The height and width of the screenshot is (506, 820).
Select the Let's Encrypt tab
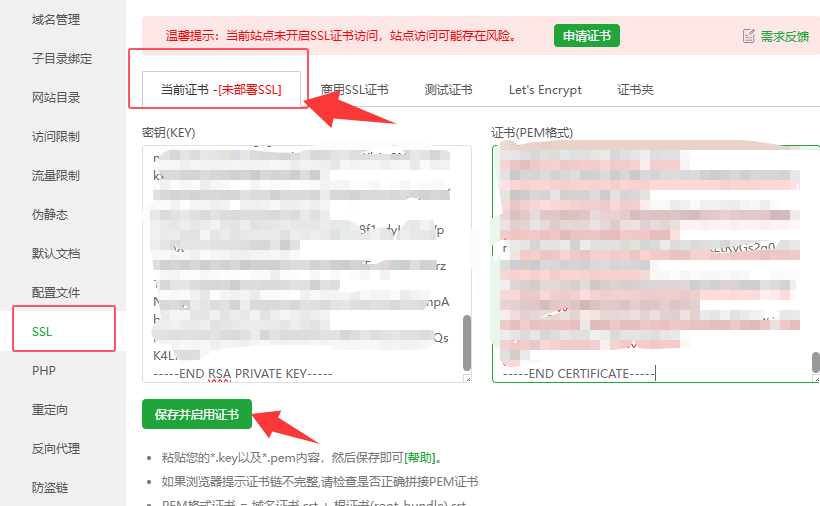tap(545, 90)
